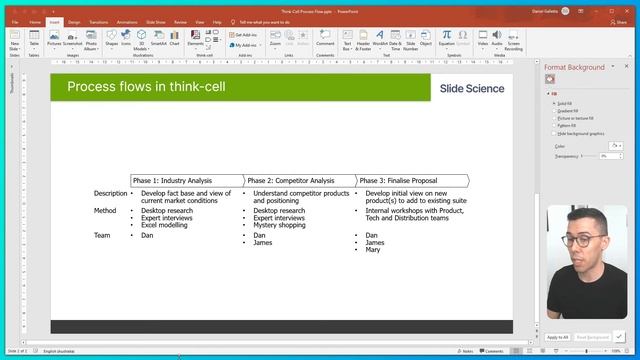Image resolution: width=640 pixels, height=360 pixels.
Task: Switch to the Slide Show tab
Action: pos(156,22)
